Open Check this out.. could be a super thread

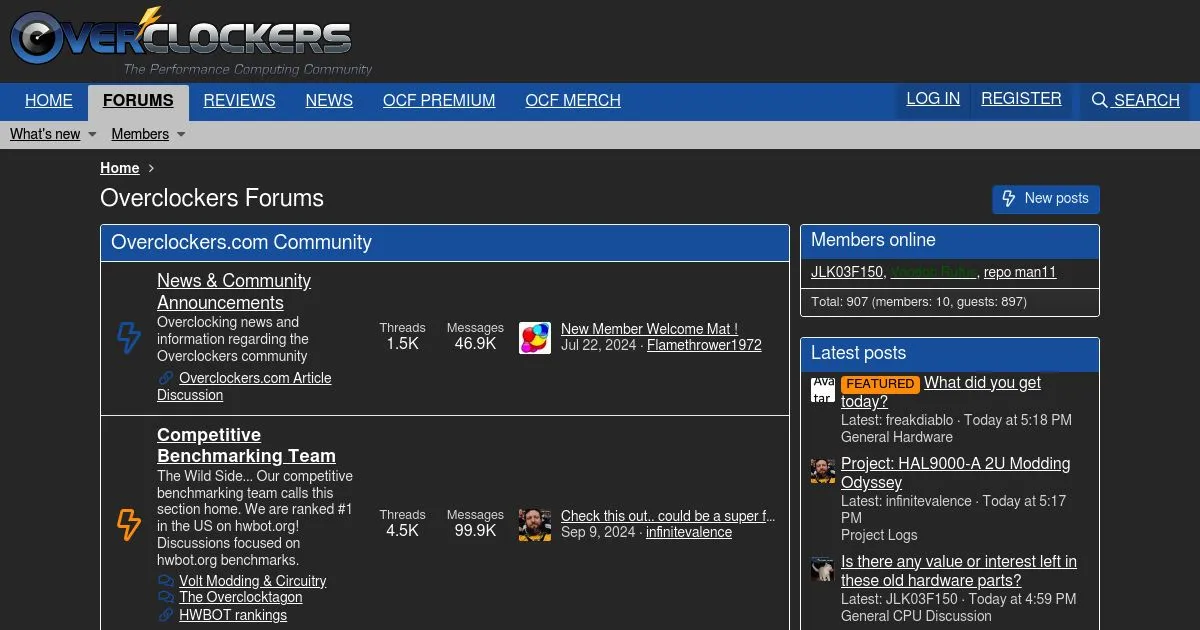668,516
